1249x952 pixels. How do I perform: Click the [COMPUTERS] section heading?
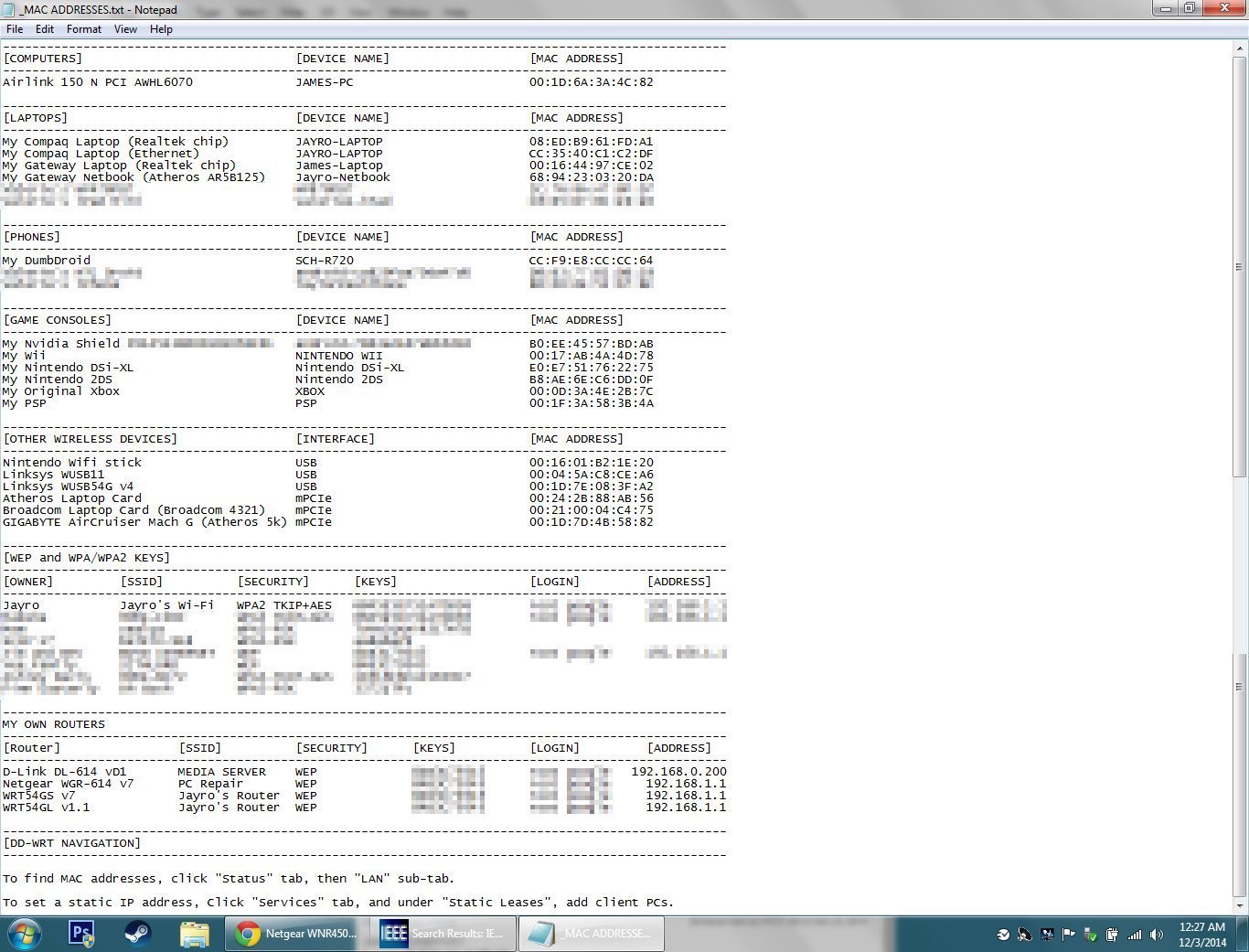click(42, 59)
